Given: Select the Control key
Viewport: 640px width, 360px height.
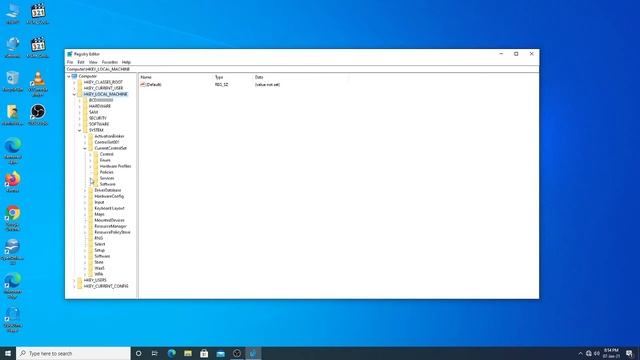Looking at the screenshot, I should click(x=107, y=154).
